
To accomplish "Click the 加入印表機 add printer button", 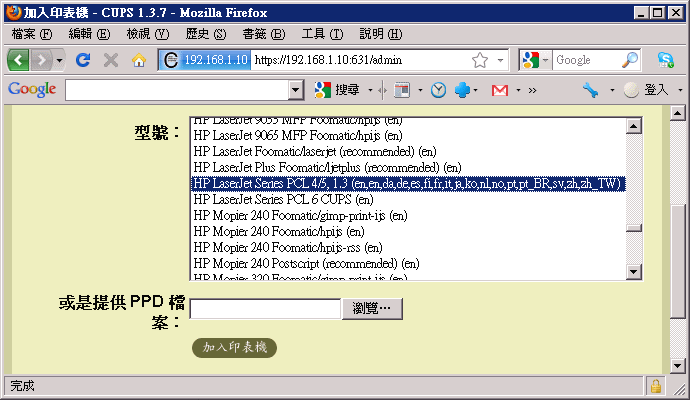I will pyautogui.click(x=235, y=348).
